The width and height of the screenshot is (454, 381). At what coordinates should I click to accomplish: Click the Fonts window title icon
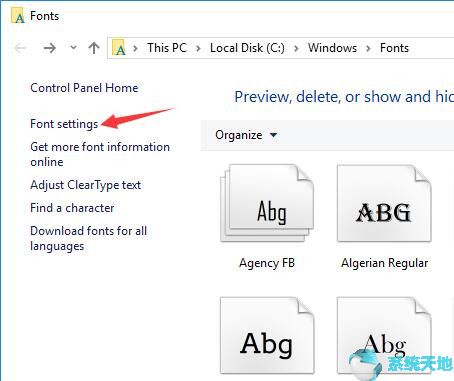(x=18, y=16)
